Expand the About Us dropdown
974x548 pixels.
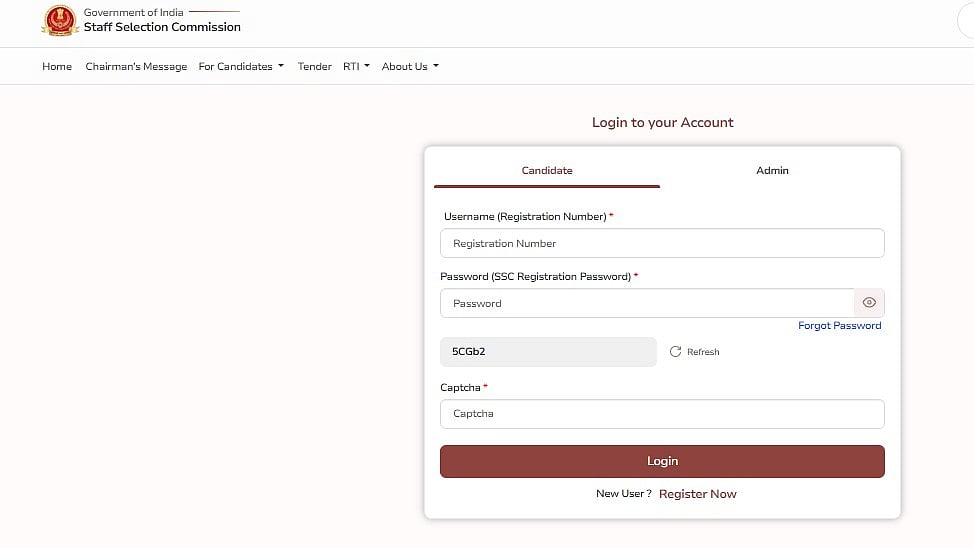click(x=410, y=67)
